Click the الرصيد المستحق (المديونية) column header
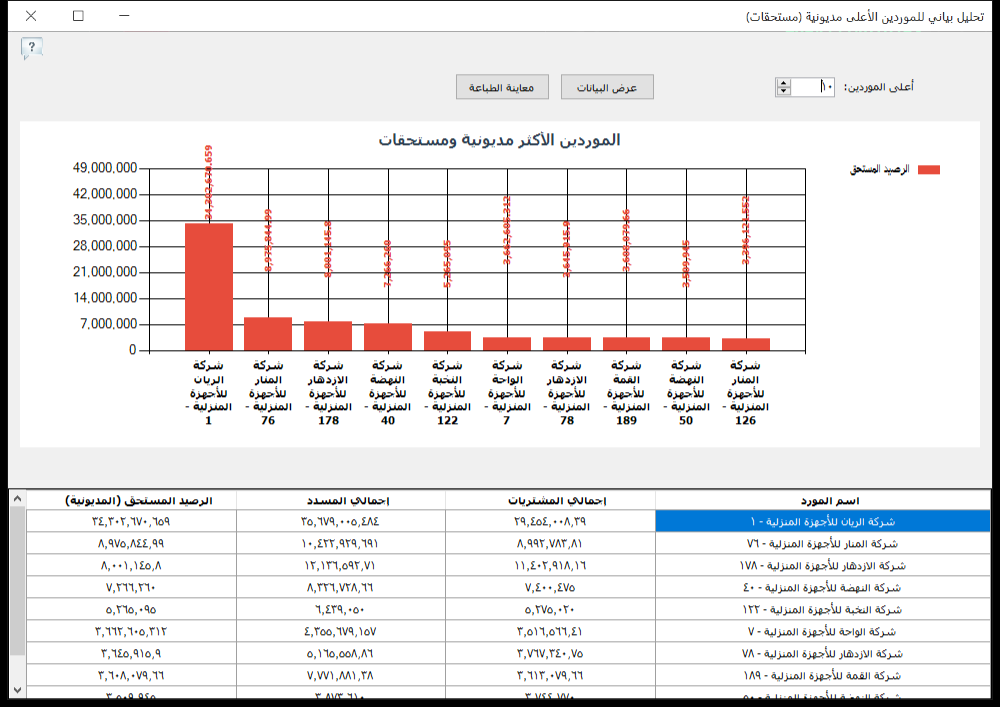The width and height of the screenshot is (1000, 707). tap(131, 500)
